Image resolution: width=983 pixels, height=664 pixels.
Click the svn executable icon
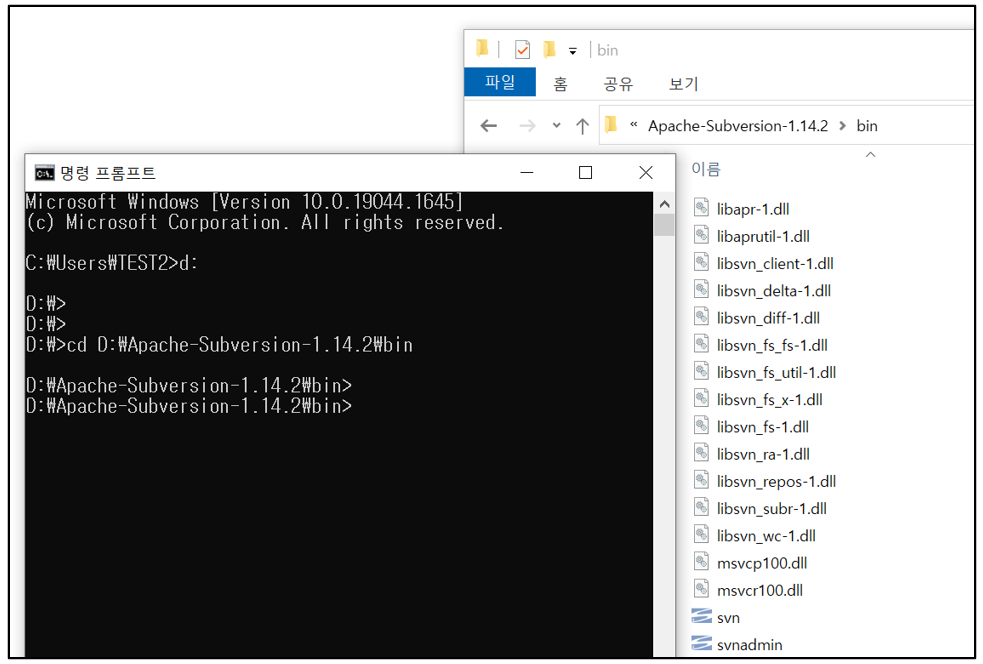702,617
